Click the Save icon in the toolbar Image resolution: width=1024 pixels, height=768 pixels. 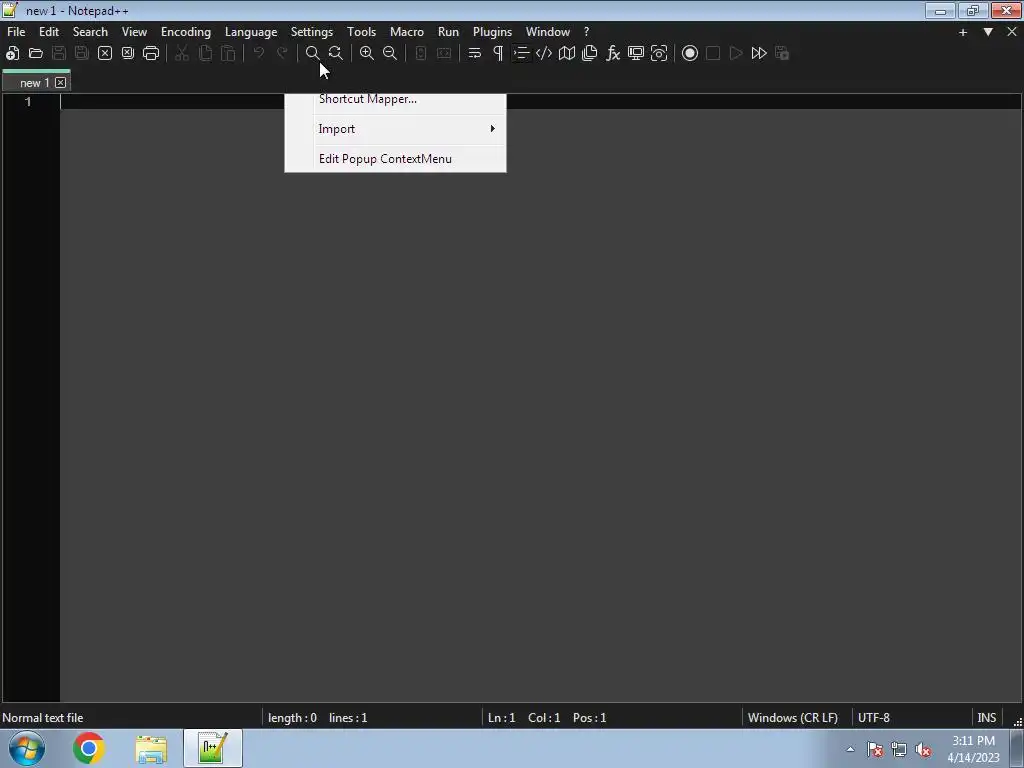(59, 54)
